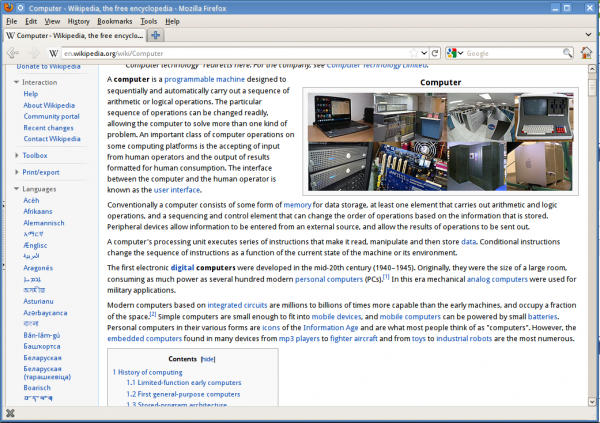Screen dimensions: 600x423
Task: Open the Edit menu
Action: 31,21
